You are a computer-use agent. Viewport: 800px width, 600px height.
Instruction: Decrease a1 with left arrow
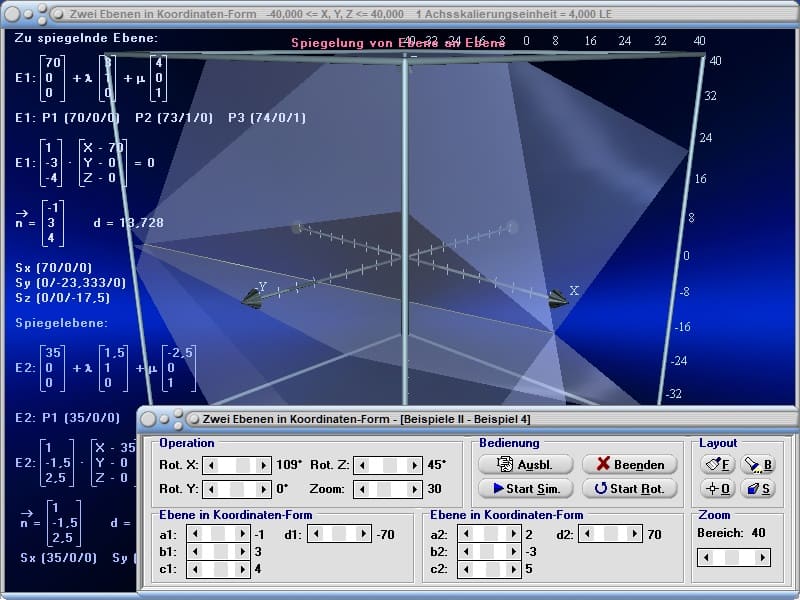[195, 534]
